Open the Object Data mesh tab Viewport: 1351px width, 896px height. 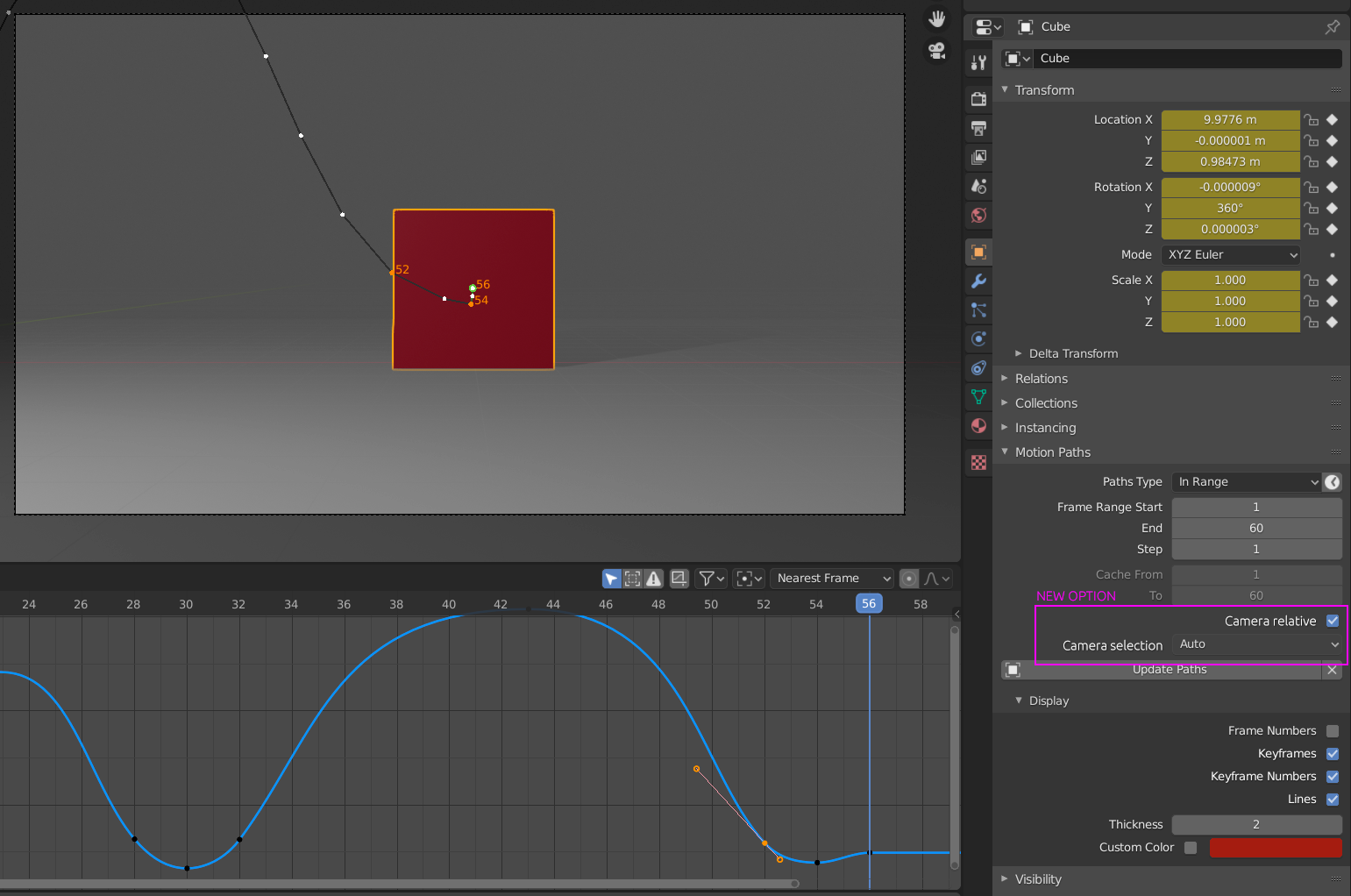click(x=978, y=396)
